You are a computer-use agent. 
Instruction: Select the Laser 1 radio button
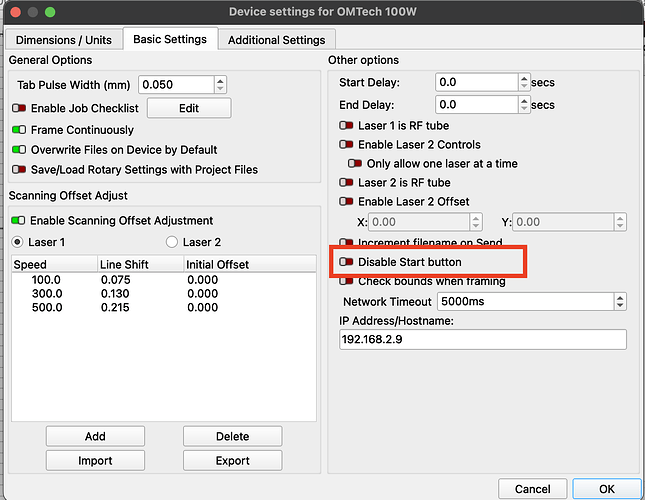17,242
